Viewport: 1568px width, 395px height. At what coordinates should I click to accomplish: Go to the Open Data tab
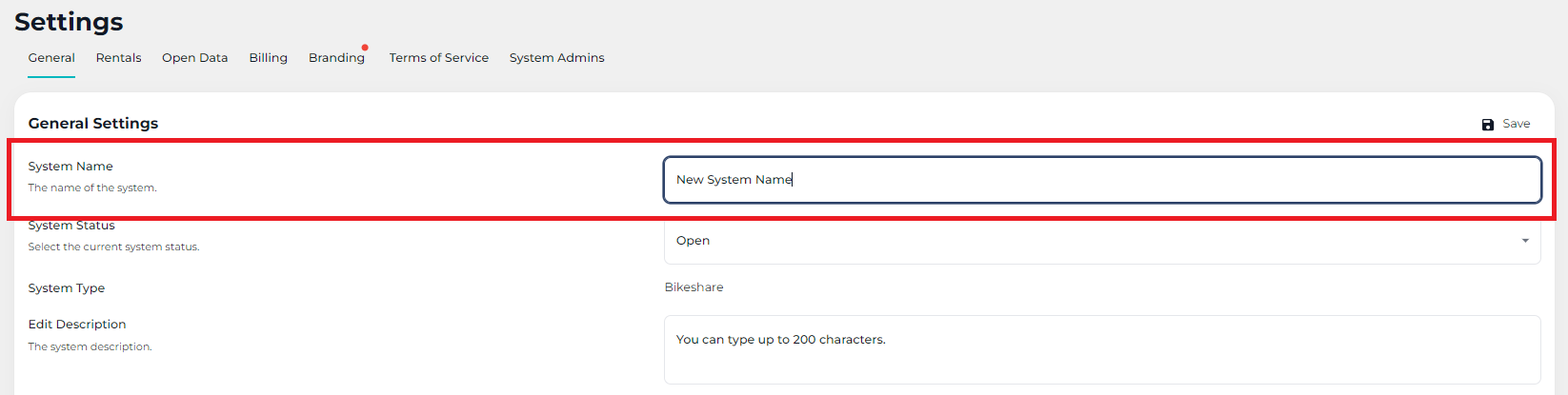[x=194, y=58]
